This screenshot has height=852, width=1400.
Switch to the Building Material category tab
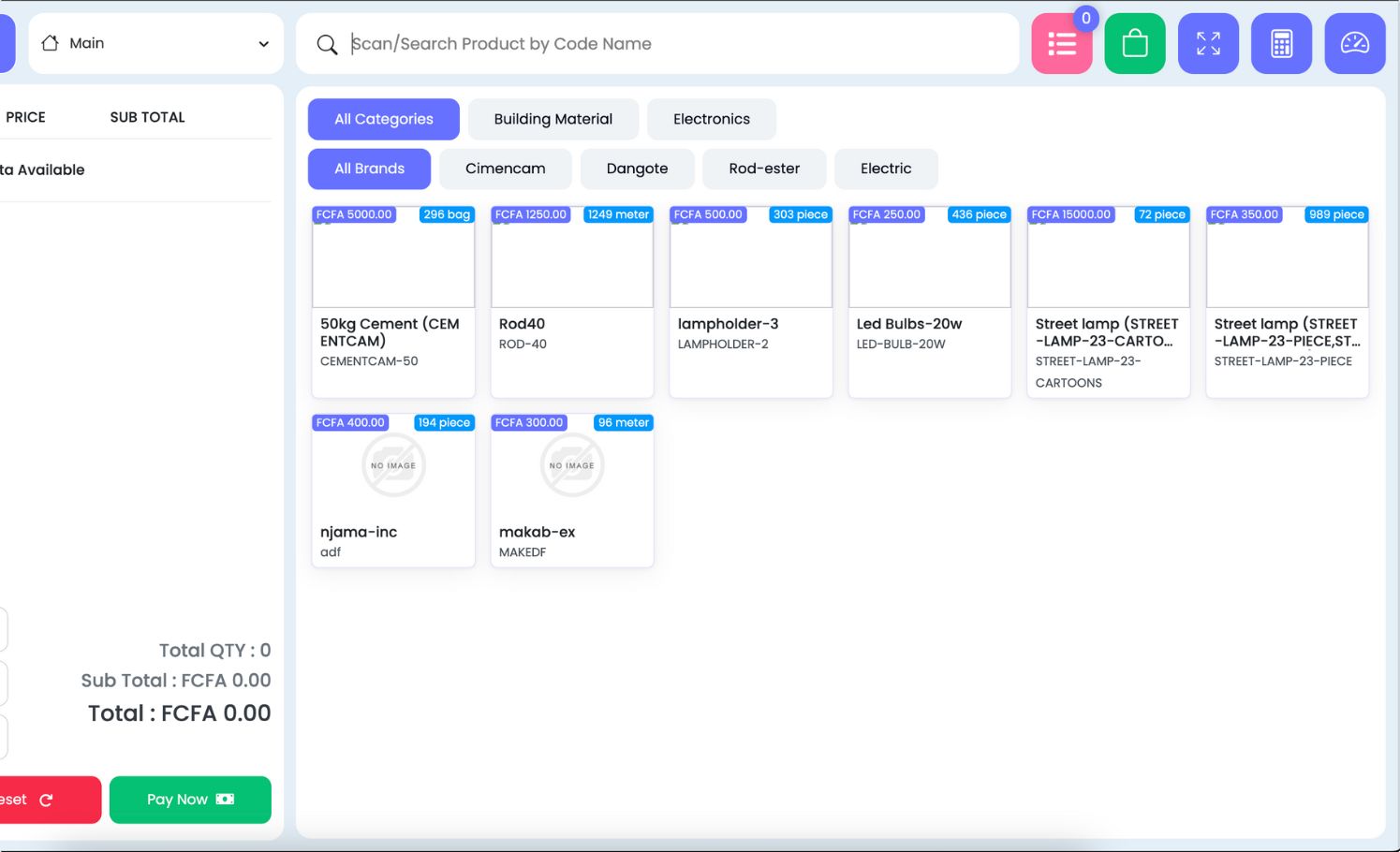pos(553,119)
